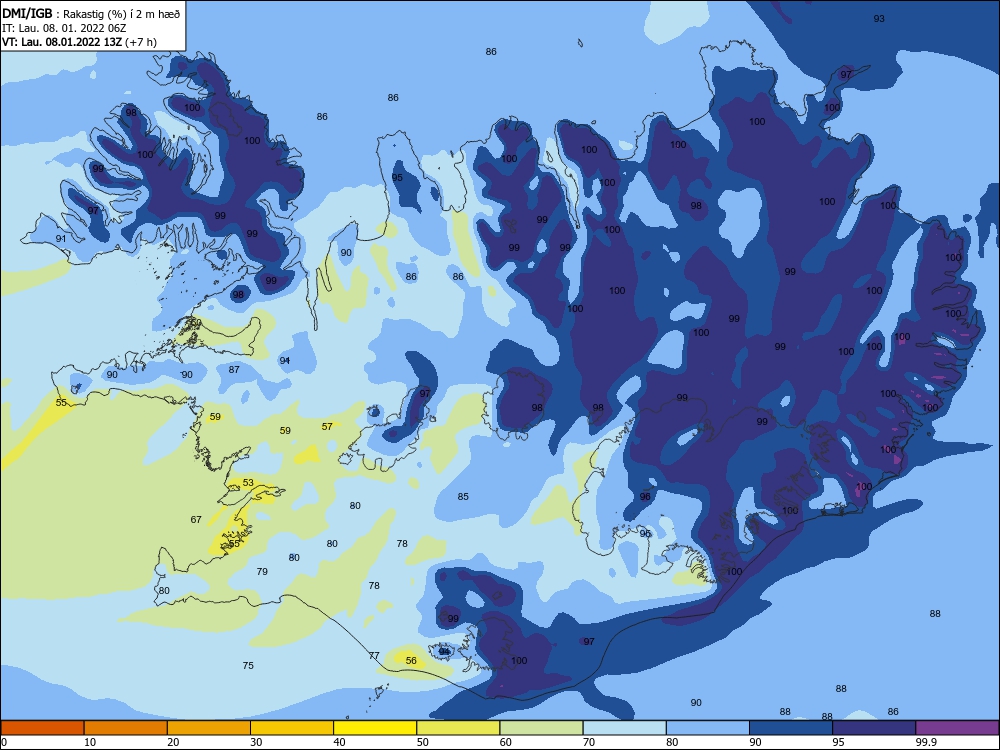The image size is (1000, 750).
Task: Select the '85' humidity value on the map
Action: click(x=463, y=497)
